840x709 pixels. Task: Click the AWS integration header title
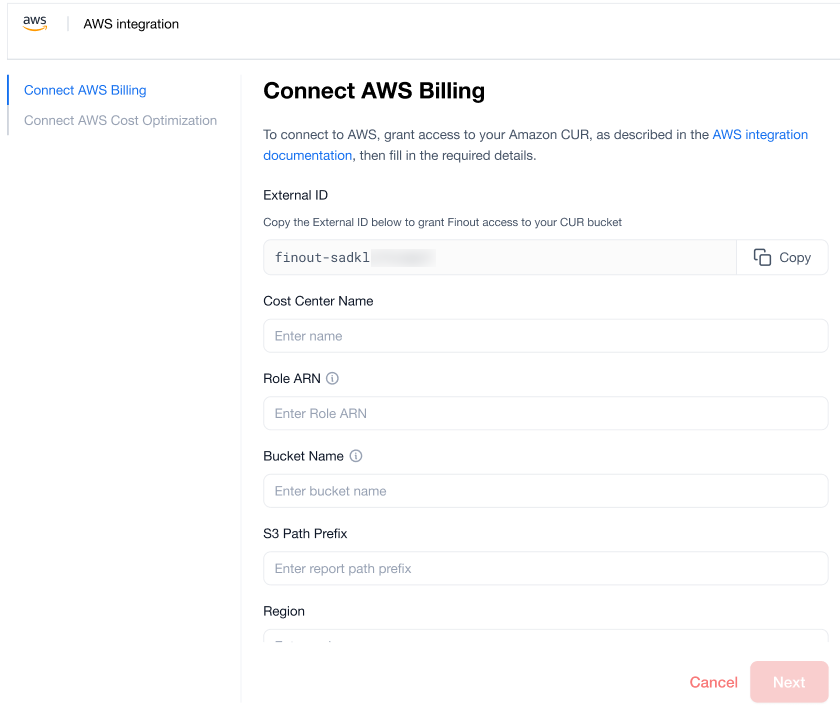131,24
